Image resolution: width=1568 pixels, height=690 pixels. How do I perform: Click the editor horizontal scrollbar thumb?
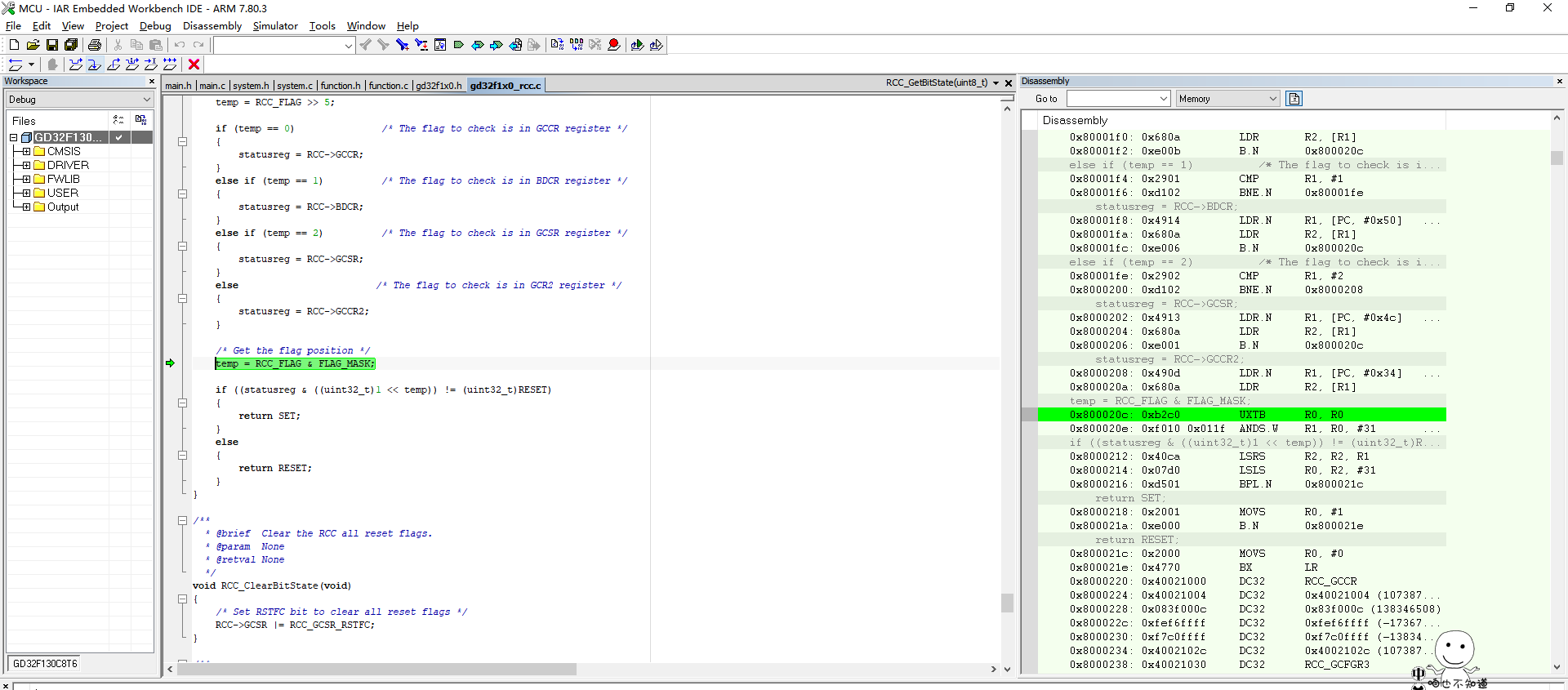[376, 669]
